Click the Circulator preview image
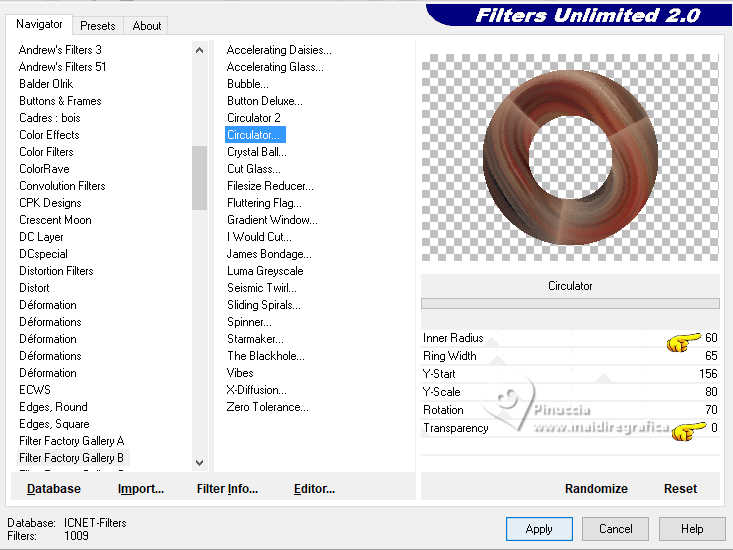 [x=570, y=157]
